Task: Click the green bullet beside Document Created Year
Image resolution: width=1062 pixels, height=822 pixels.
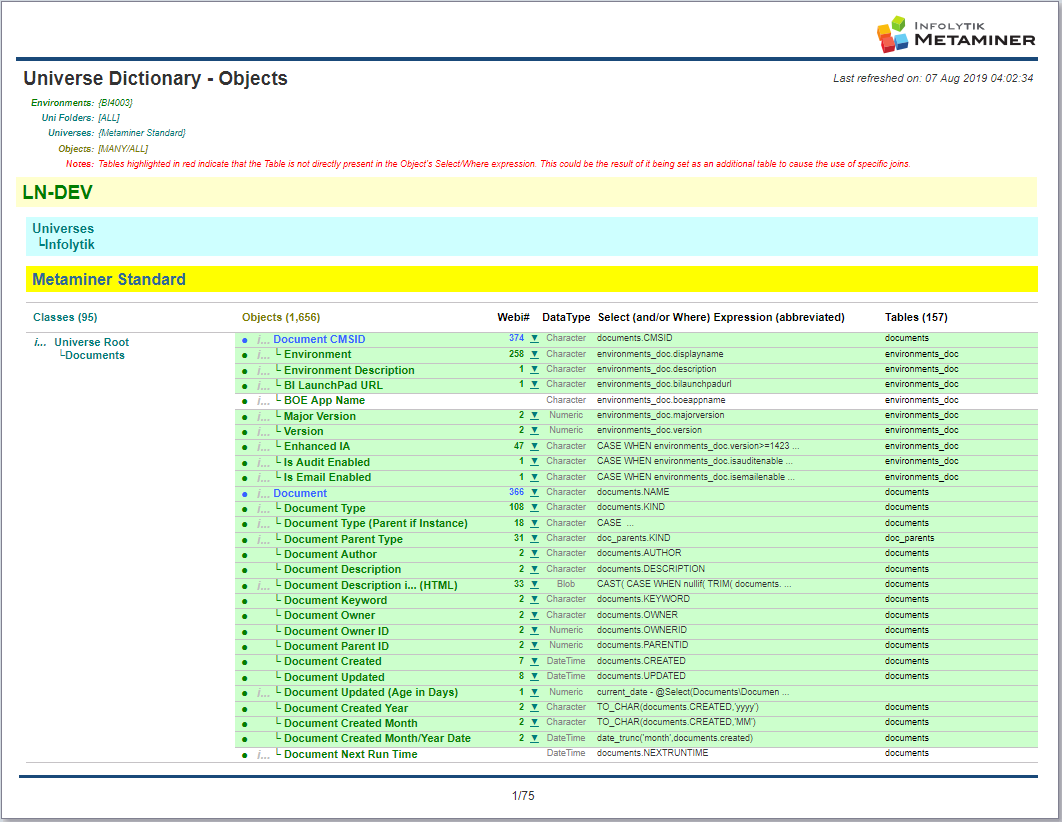Action: [x=245, y=709]
